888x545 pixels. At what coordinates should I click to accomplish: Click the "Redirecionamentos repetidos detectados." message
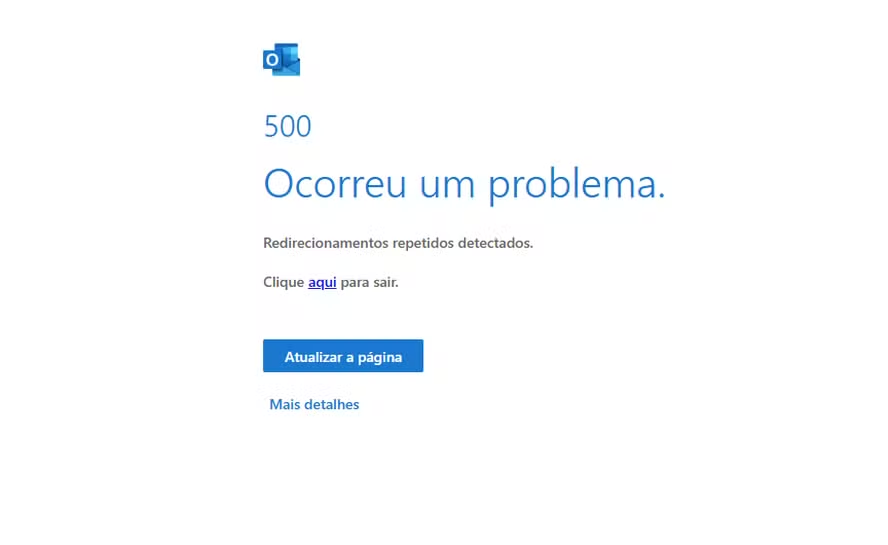coord(398,243)
